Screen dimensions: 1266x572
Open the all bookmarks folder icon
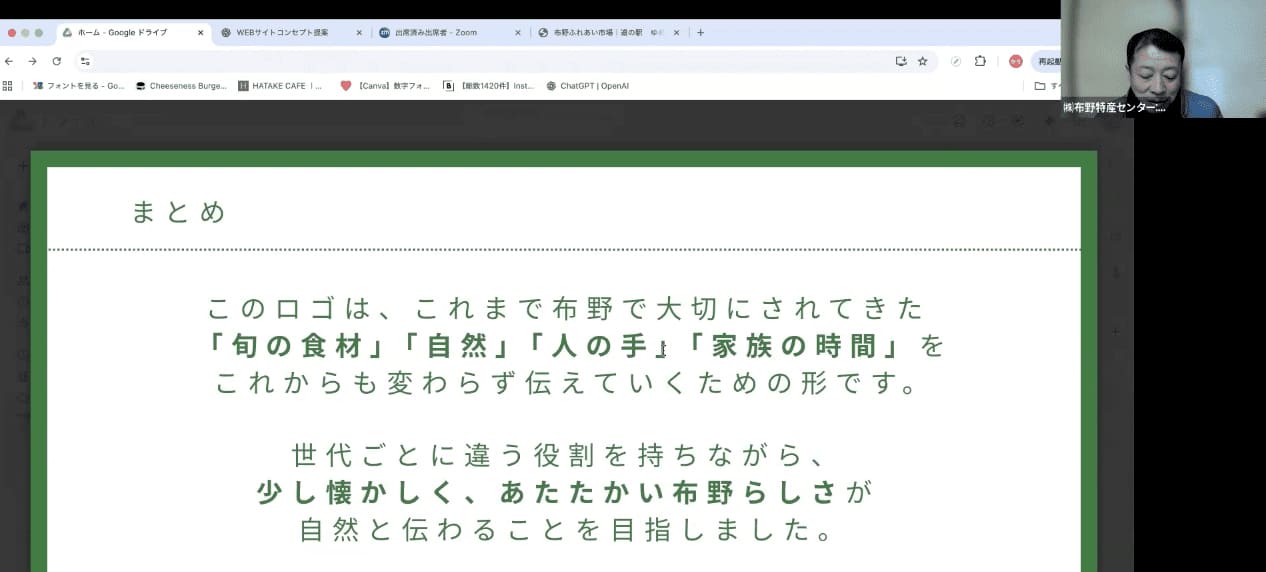click(x=1040, y=86)
